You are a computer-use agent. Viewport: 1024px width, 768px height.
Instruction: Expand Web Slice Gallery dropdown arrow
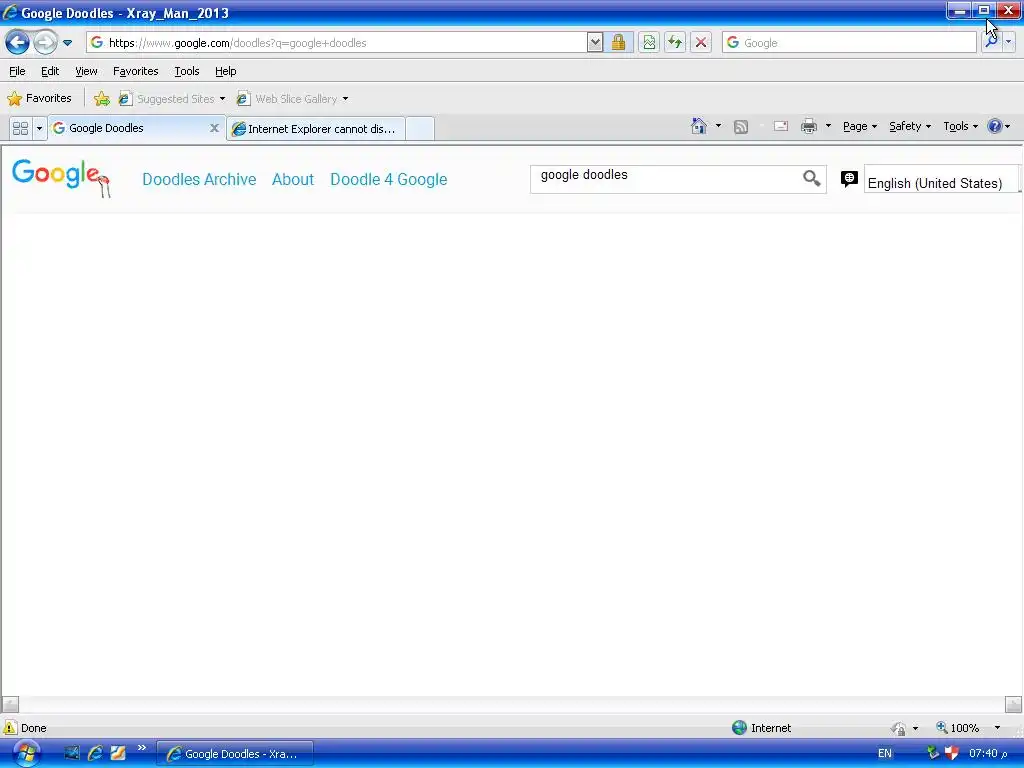coord(345,99)
